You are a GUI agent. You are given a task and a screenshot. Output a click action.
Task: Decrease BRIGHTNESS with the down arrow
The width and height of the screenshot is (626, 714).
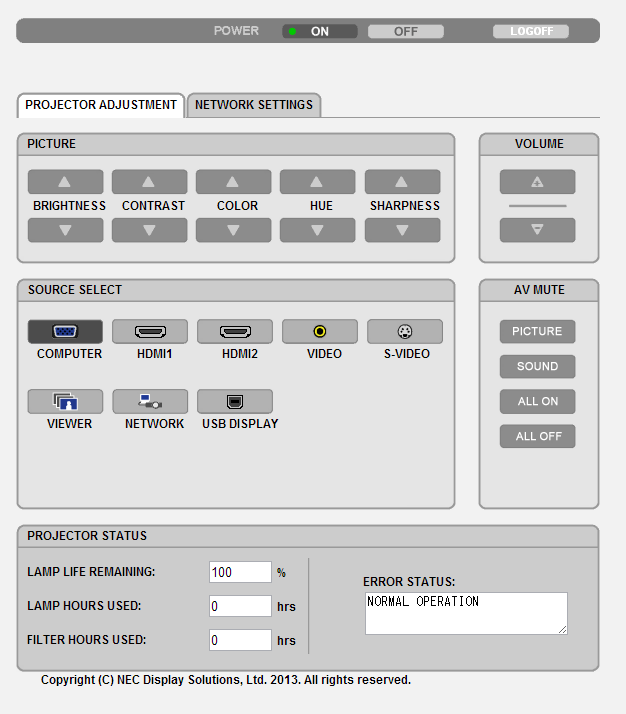(65, 230)
